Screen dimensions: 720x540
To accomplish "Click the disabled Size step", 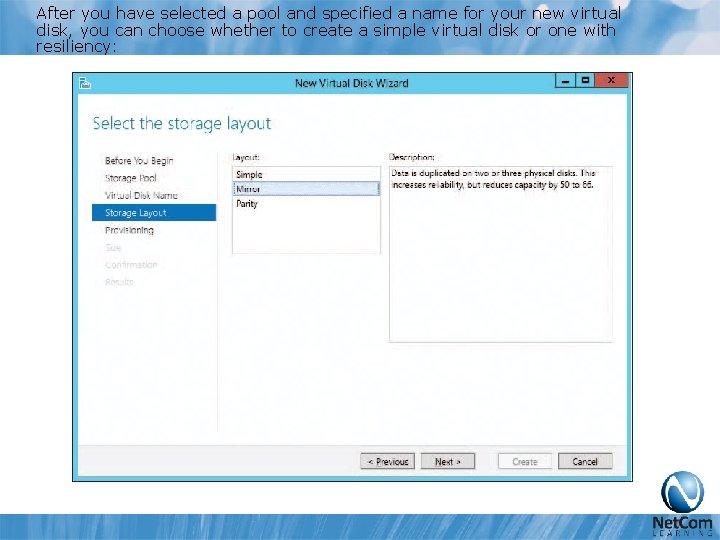I will click(x=113, y=248).
